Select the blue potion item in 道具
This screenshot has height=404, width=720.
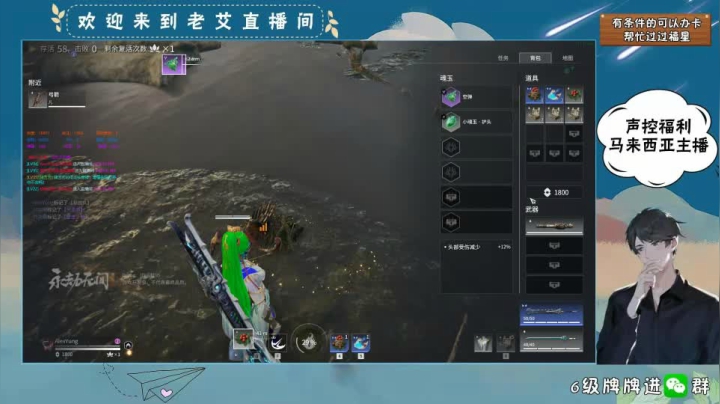click(554, 95)
